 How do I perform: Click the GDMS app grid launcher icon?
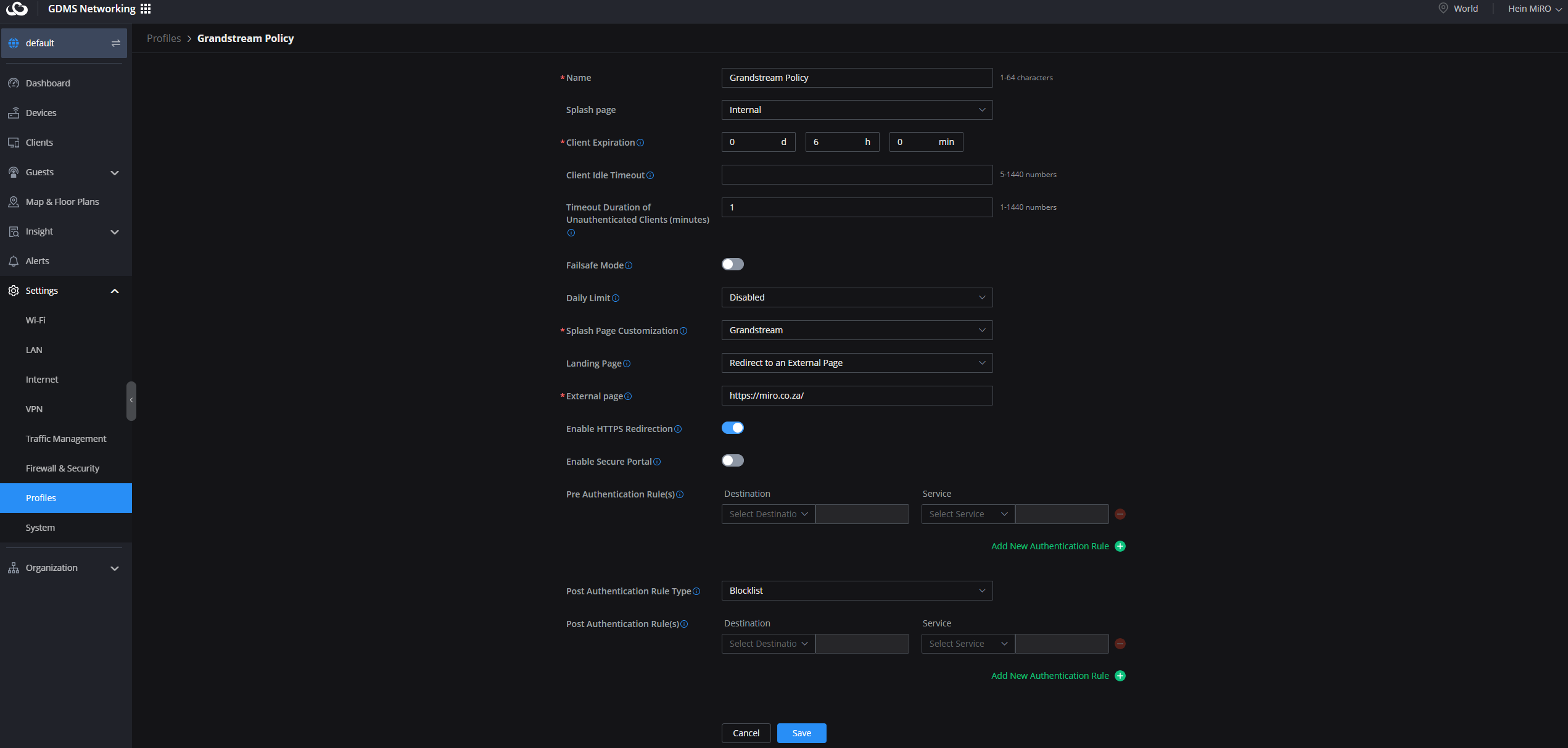[146, 9]
